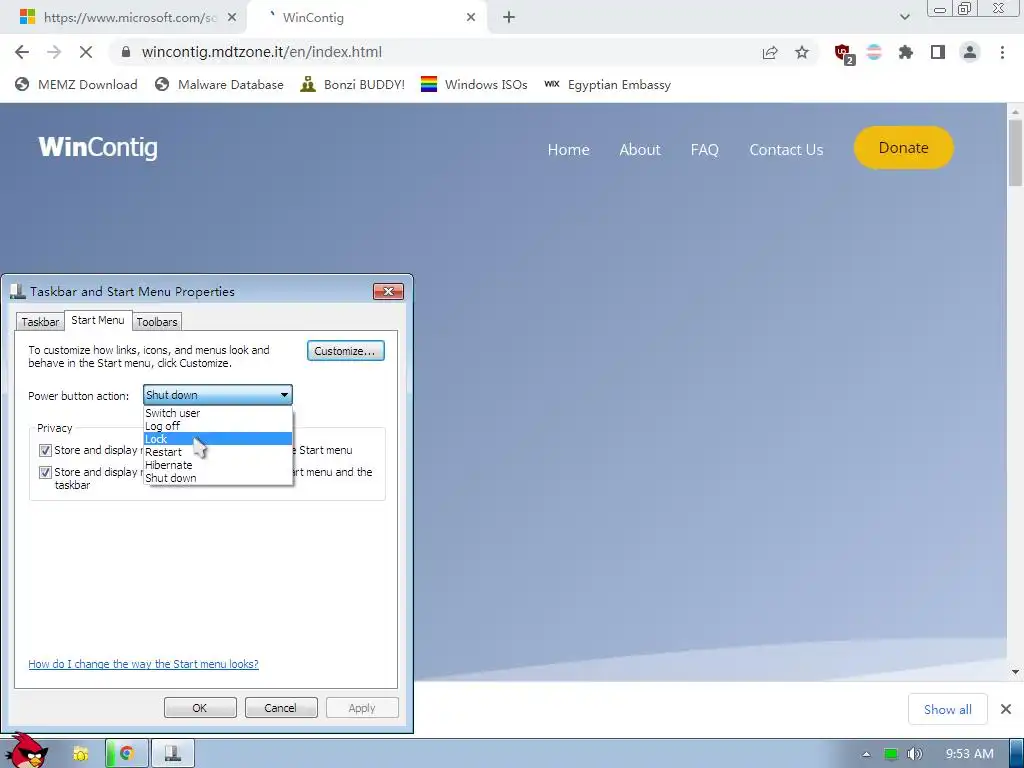Open Egyptian Embassy bookmark
Viewport: 1024px width, 768px height.
coord(607,84)
